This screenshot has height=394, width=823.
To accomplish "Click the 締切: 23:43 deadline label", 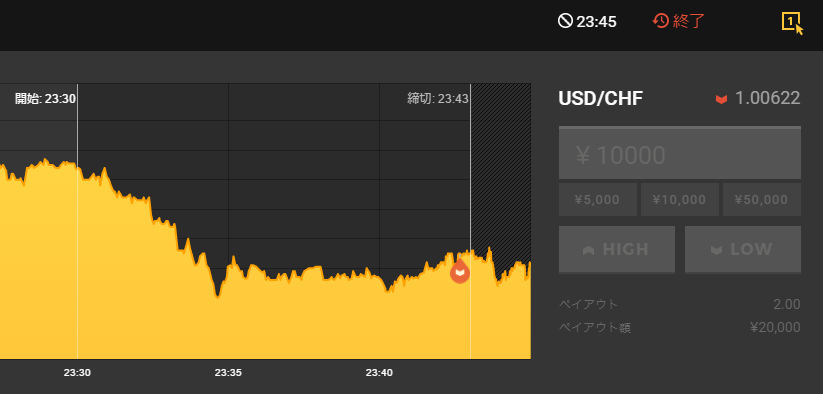I will [438, 99].
